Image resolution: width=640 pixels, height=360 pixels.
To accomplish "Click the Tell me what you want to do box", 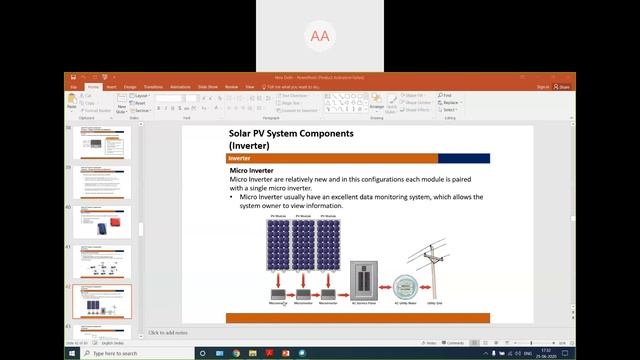I will 291,87.
